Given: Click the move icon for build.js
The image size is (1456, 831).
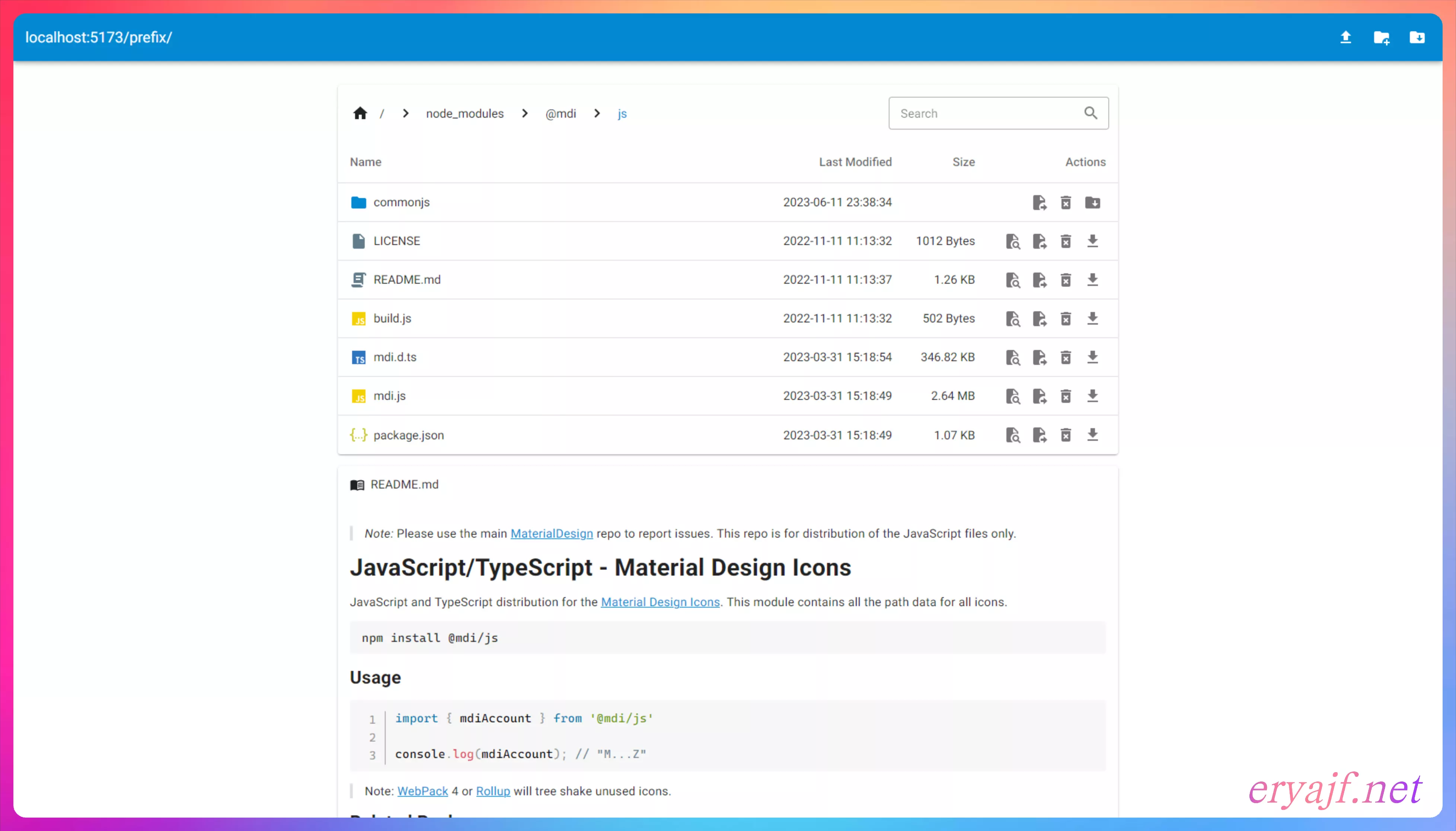Looking at the screenshot, I should point(1039,319).
